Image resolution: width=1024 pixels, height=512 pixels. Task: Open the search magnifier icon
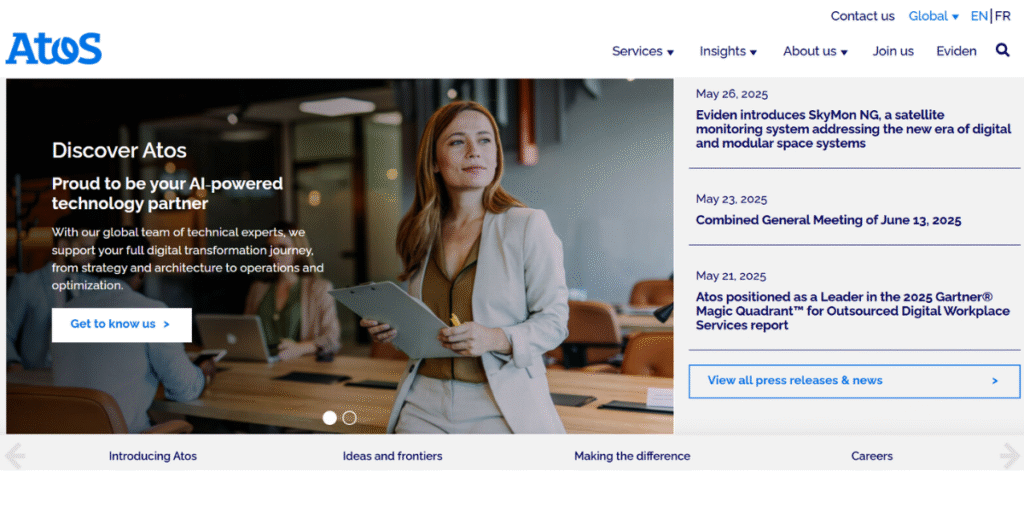click(x=1002, y=50)
